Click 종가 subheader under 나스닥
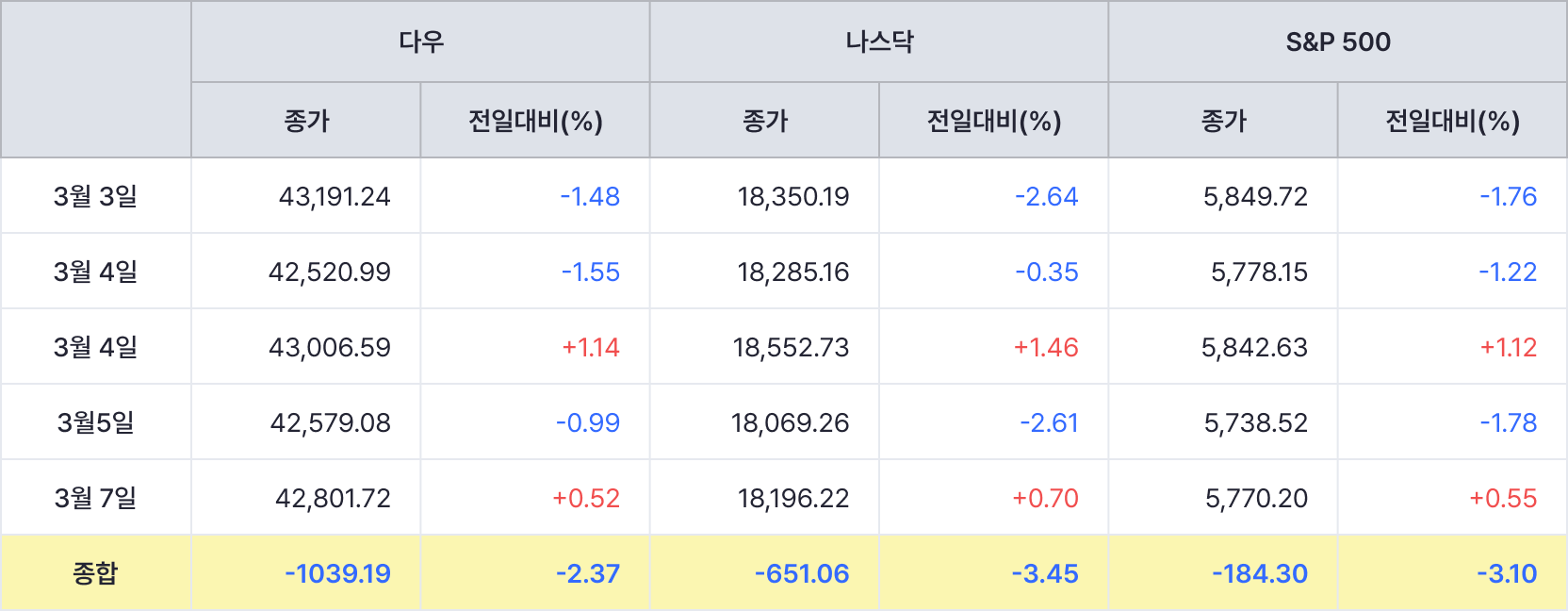This screenshot has height=611, width=1568. tap(764, 121)
